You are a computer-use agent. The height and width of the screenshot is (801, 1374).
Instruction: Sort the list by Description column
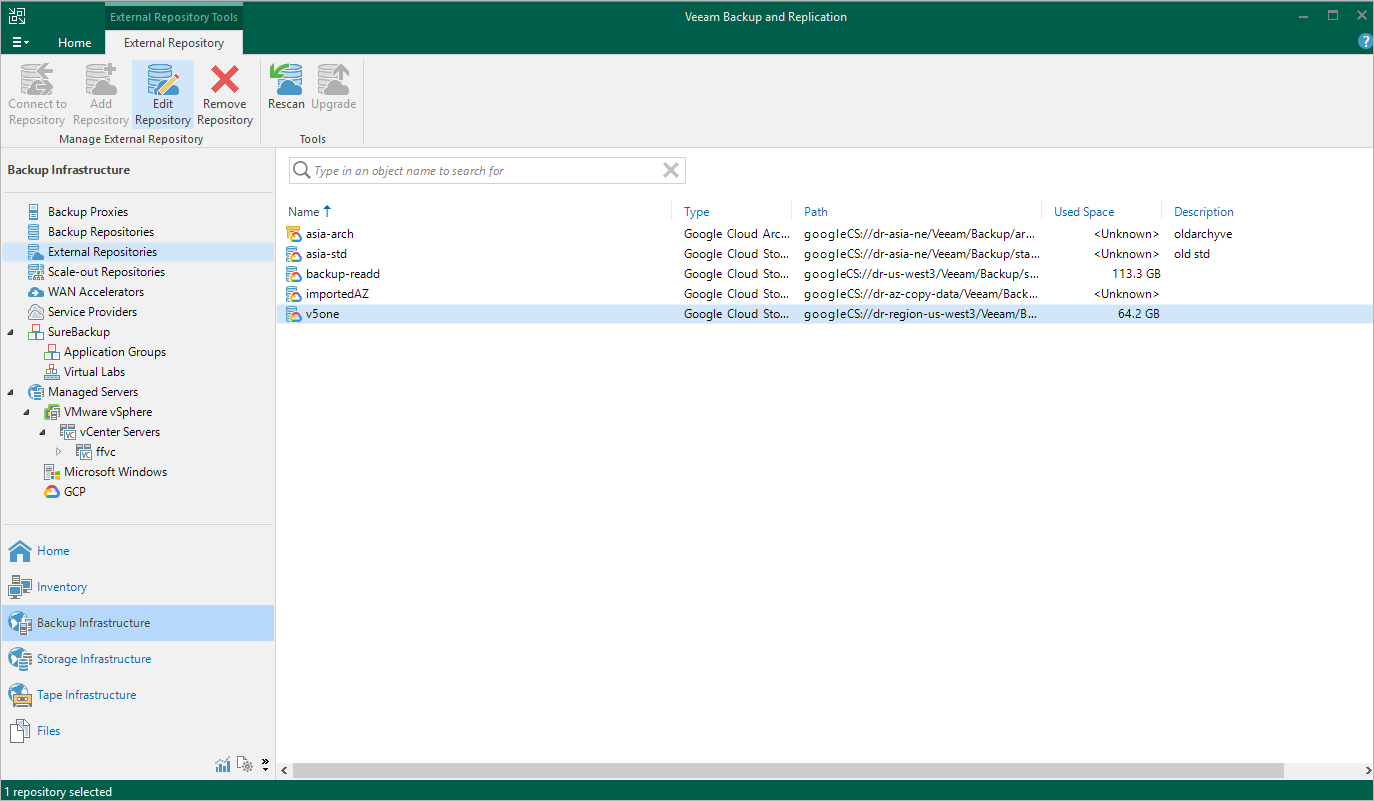click(1204, 212)
